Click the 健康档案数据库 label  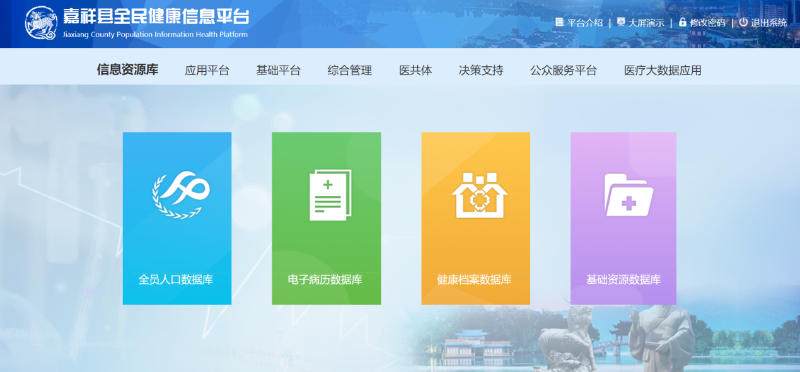(474, 280)
